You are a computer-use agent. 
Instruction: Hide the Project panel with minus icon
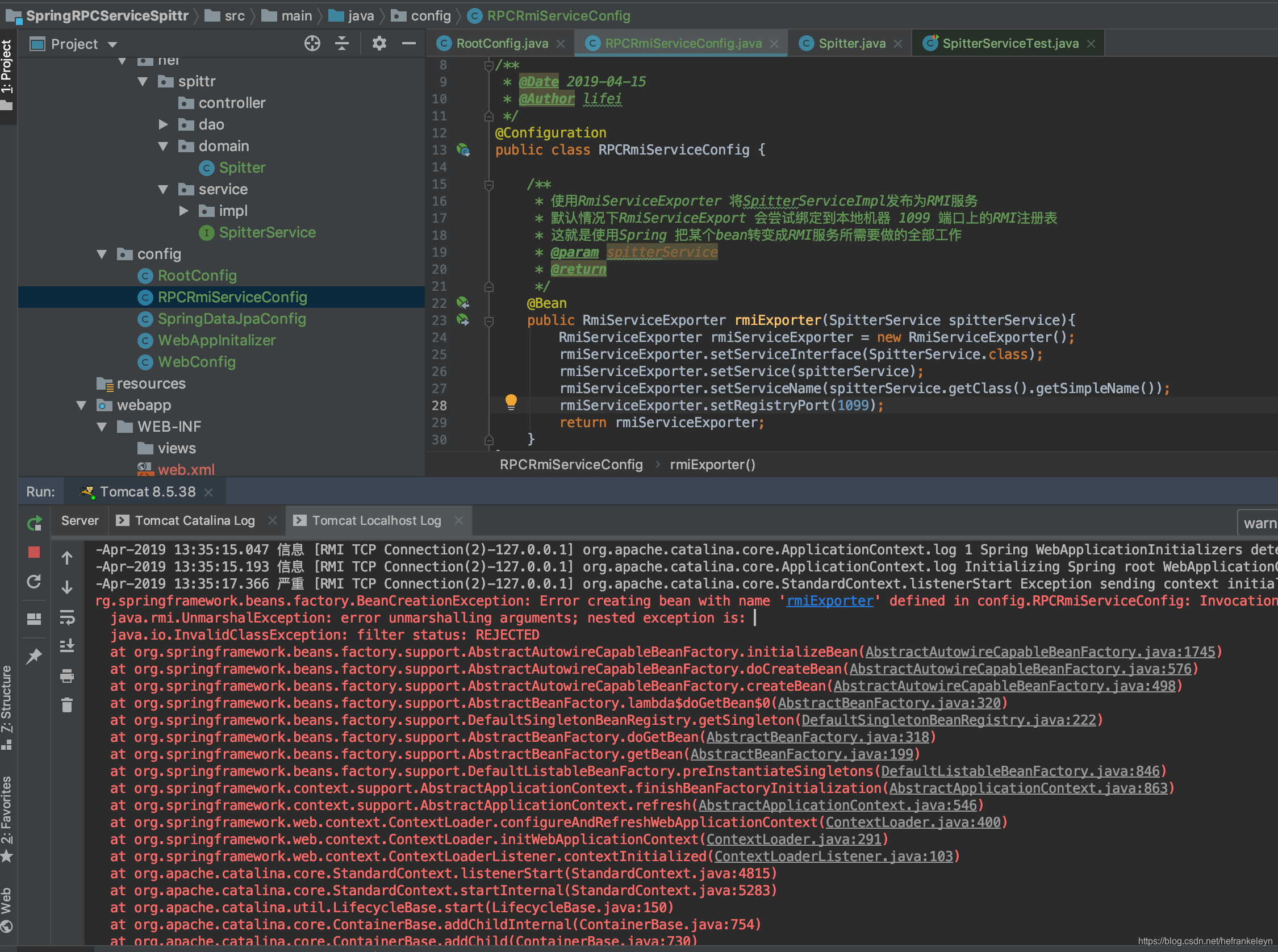[x=409, y=43]
